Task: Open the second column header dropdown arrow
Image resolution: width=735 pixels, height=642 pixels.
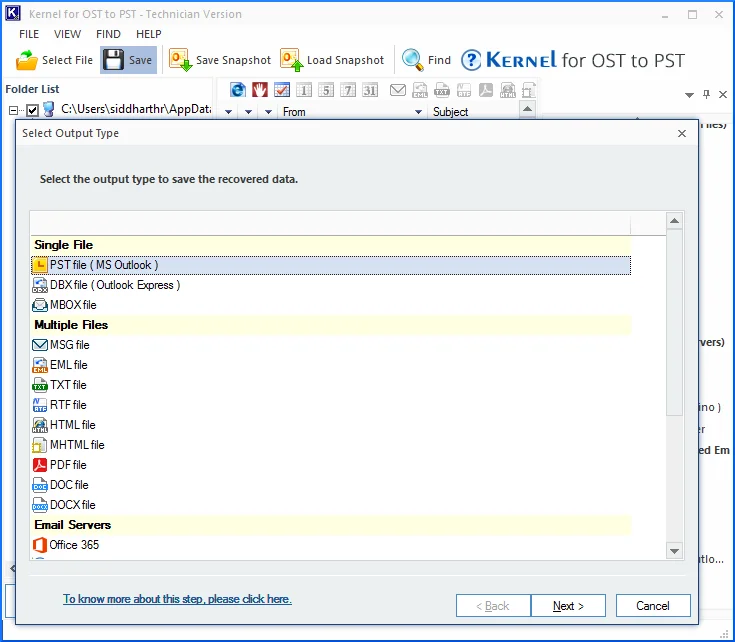Action: [249, 112]
